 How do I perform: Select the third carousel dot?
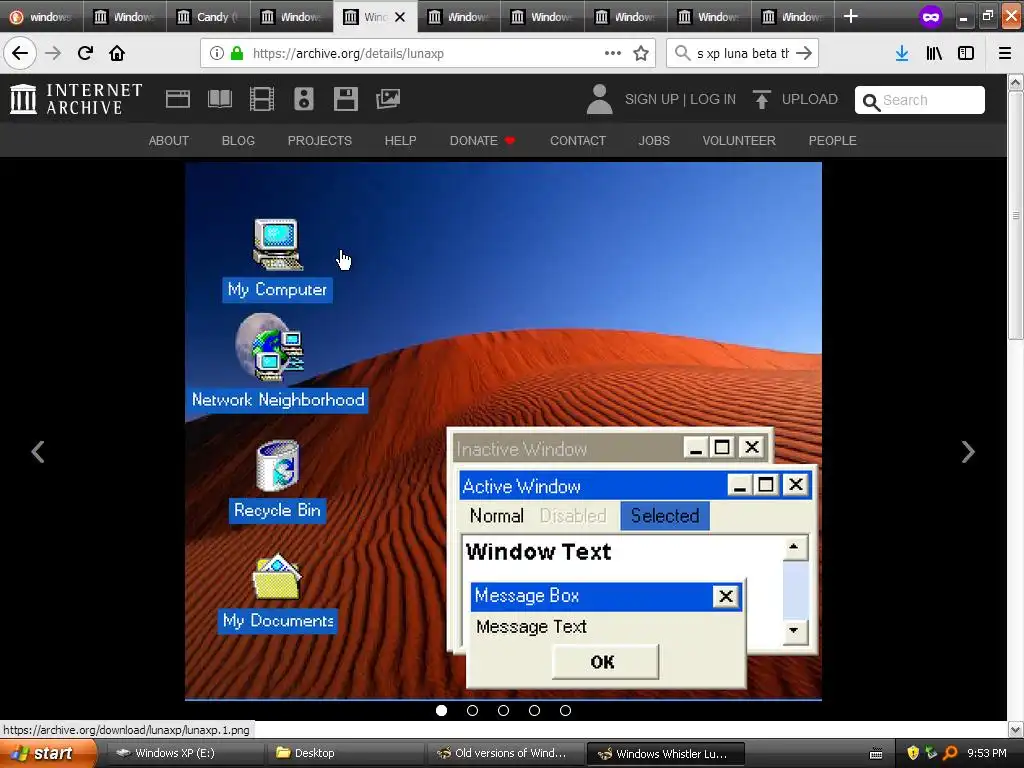point(504,711)
